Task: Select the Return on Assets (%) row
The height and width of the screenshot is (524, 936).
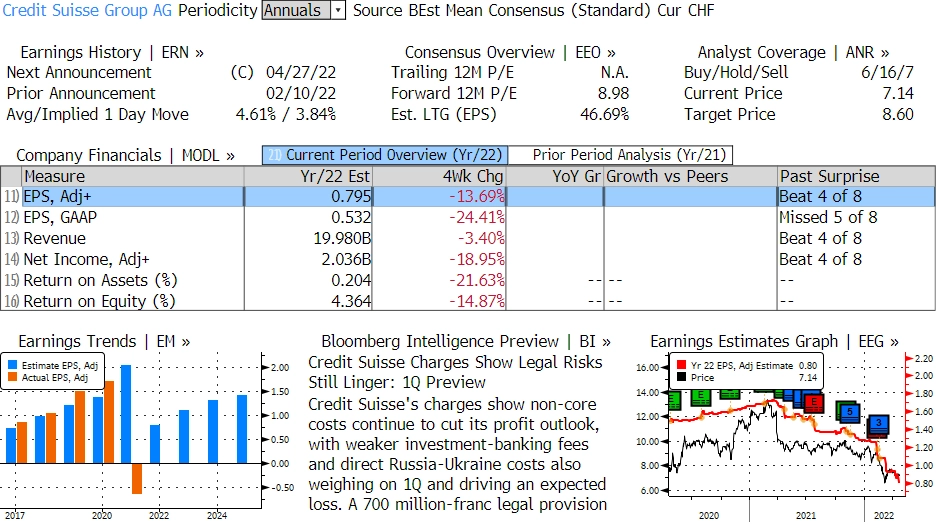Action: point(467,280)
